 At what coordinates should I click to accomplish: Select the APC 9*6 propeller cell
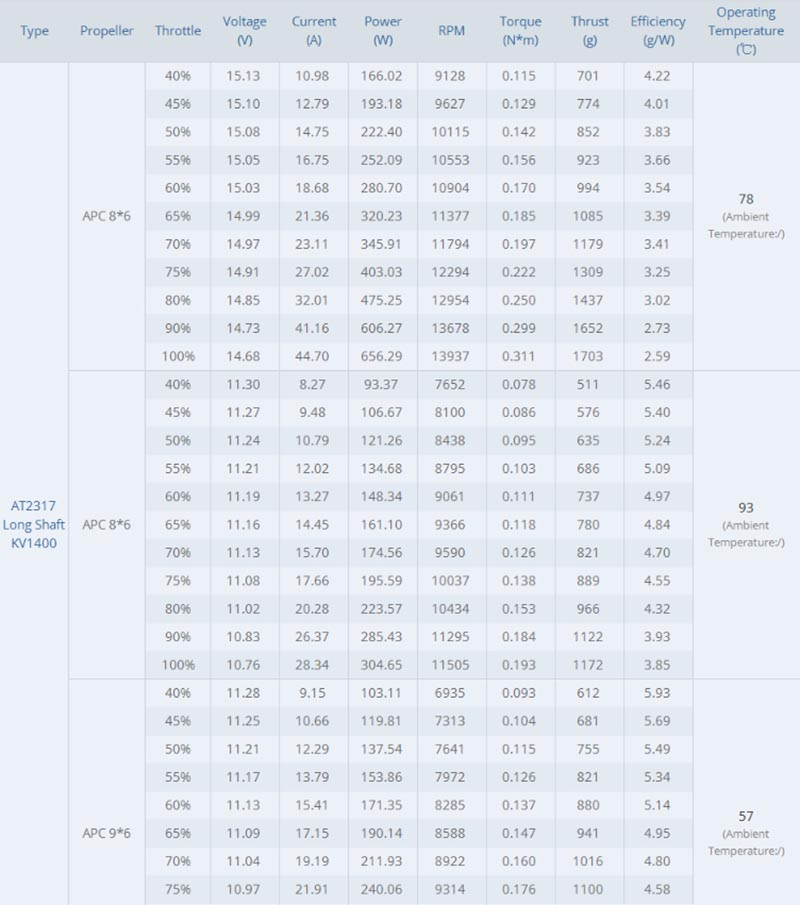point(107,832)
